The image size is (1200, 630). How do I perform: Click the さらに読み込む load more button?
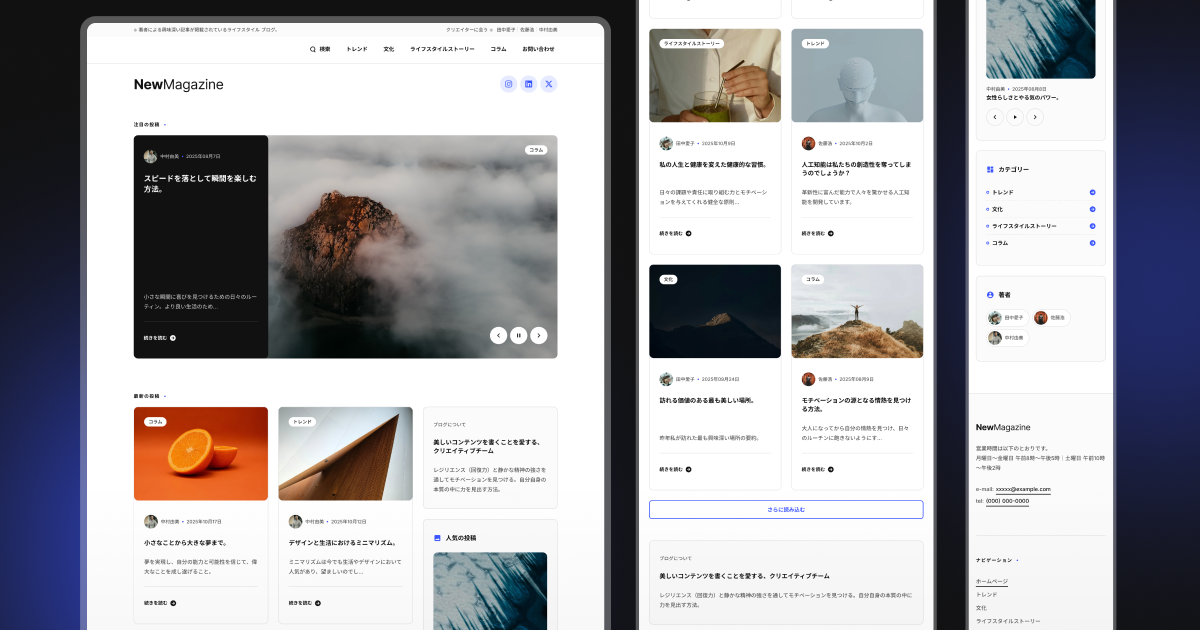pos(786,509)
